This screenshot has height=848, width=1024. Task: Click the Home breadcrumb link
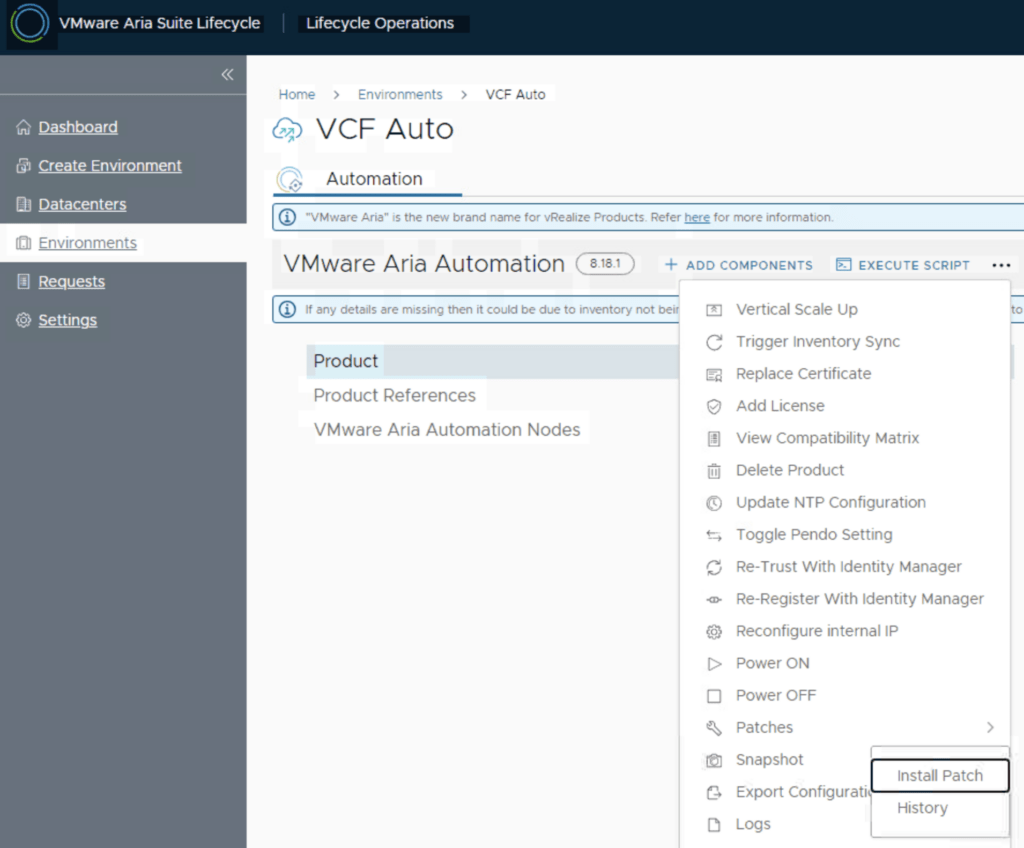click(x=297, y=94)
